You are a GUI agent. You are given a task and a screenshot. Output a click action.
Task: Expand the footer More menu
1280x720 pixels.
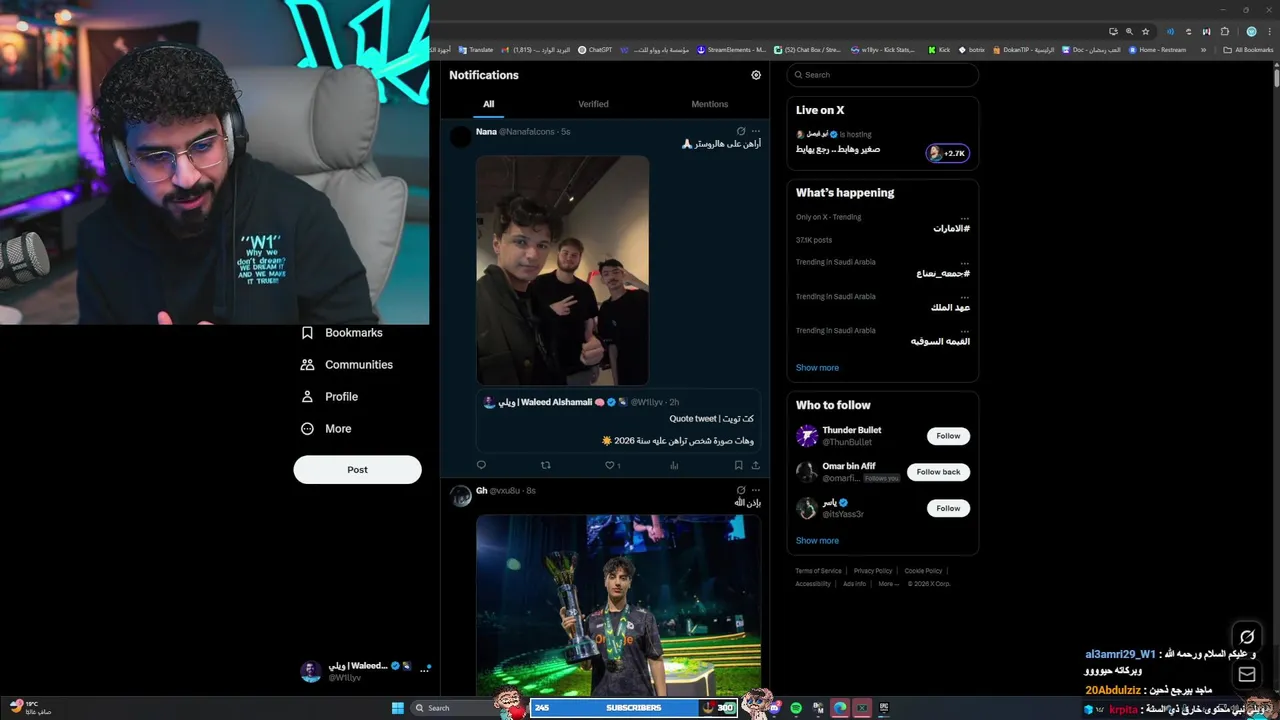pyautogui.click(x=887, y=584)
